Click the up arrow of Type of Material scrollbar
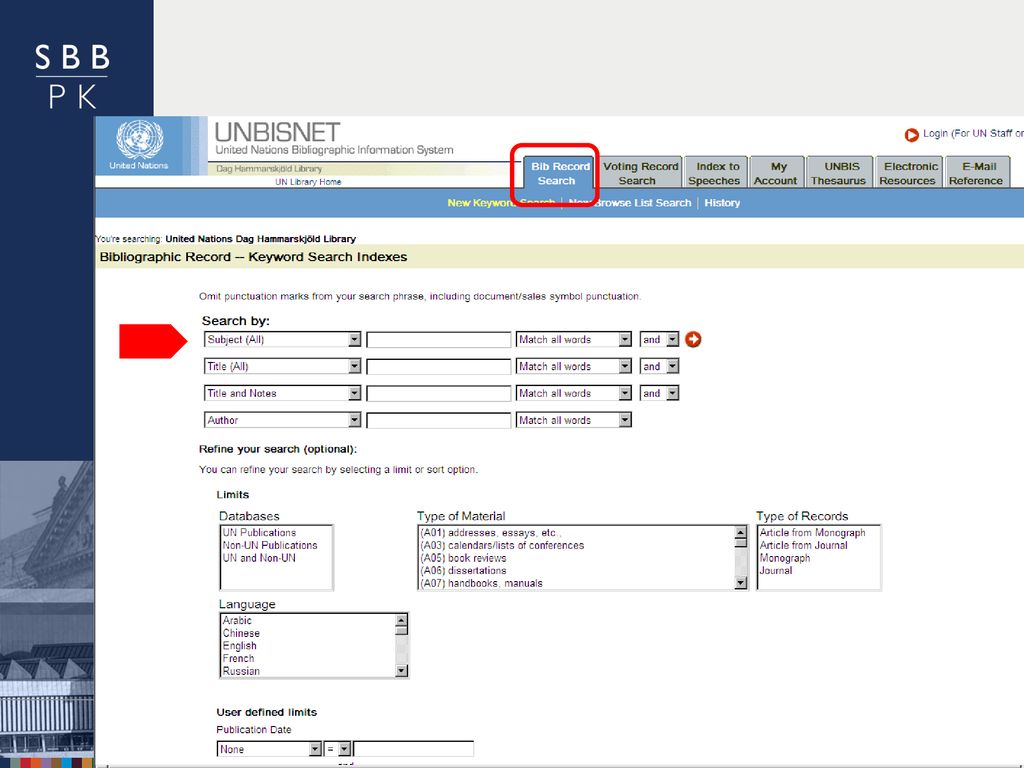 741,533
